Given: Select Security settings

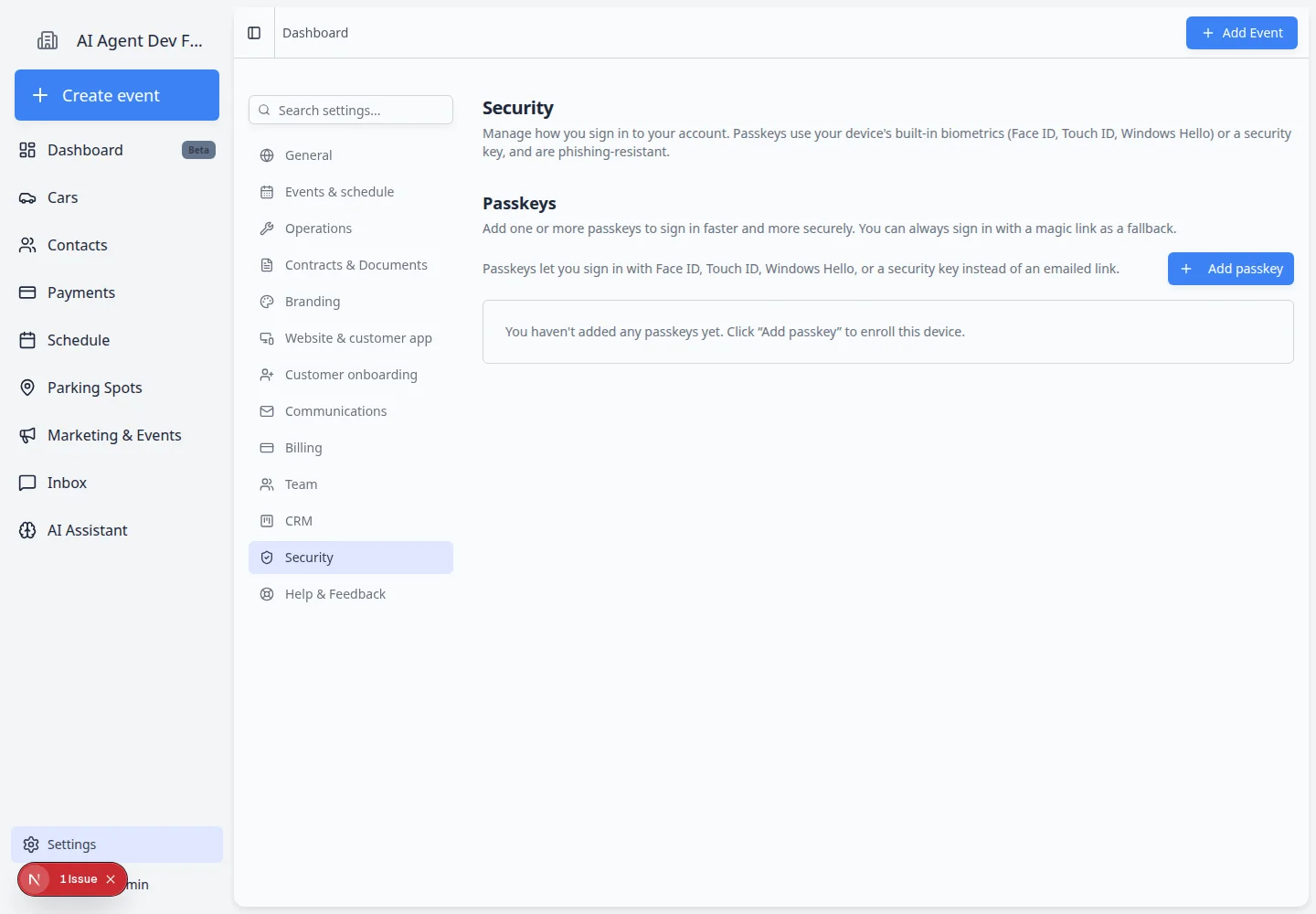Looking at the screenshot, I should [x=351, y=558].
